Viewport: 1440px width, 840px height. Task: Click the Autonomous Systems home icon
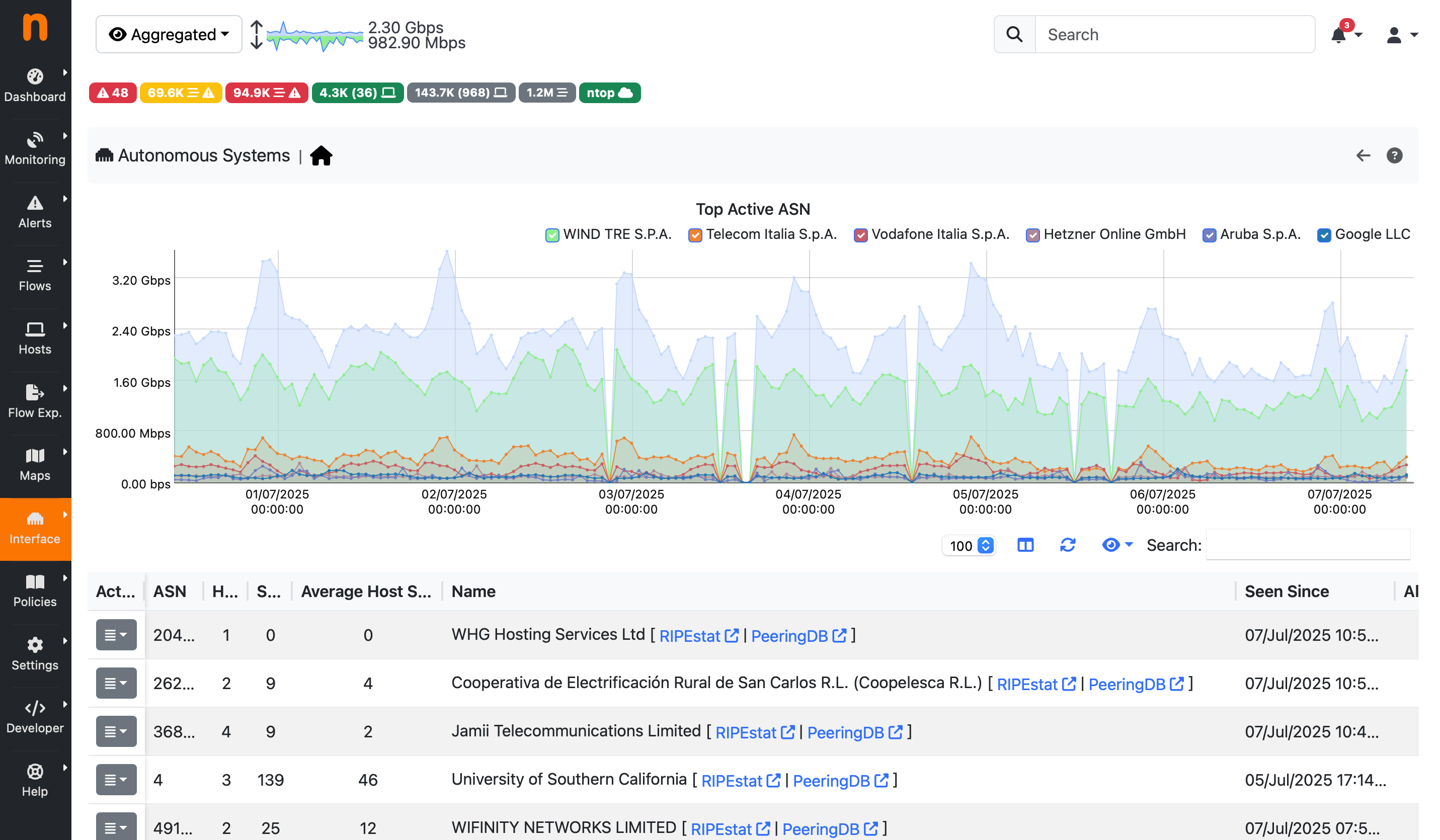click(321, 155)
